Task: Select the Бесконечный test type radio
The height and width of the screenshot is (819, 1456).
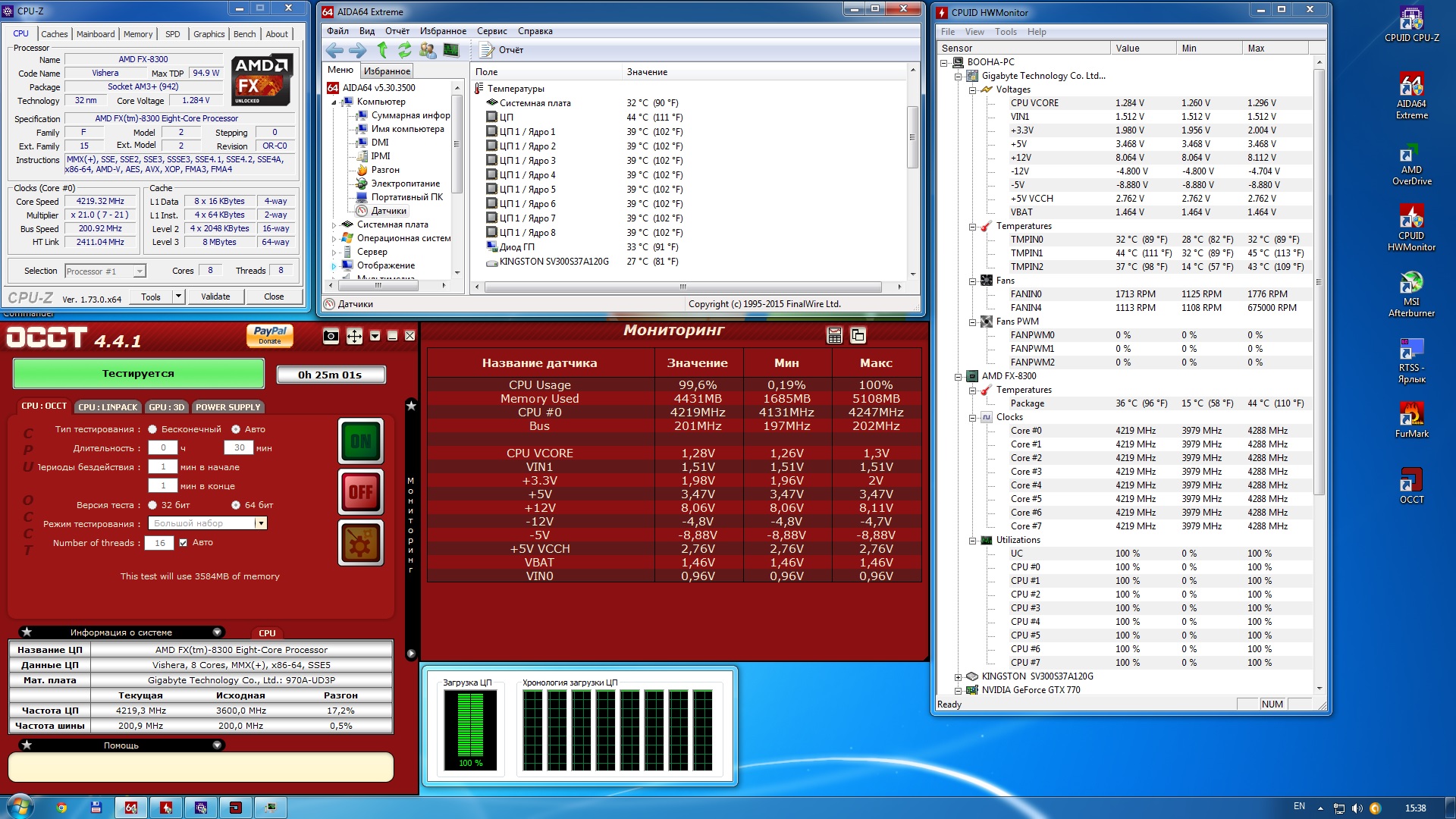Action: pyautogui.click(x=152, y=429)
